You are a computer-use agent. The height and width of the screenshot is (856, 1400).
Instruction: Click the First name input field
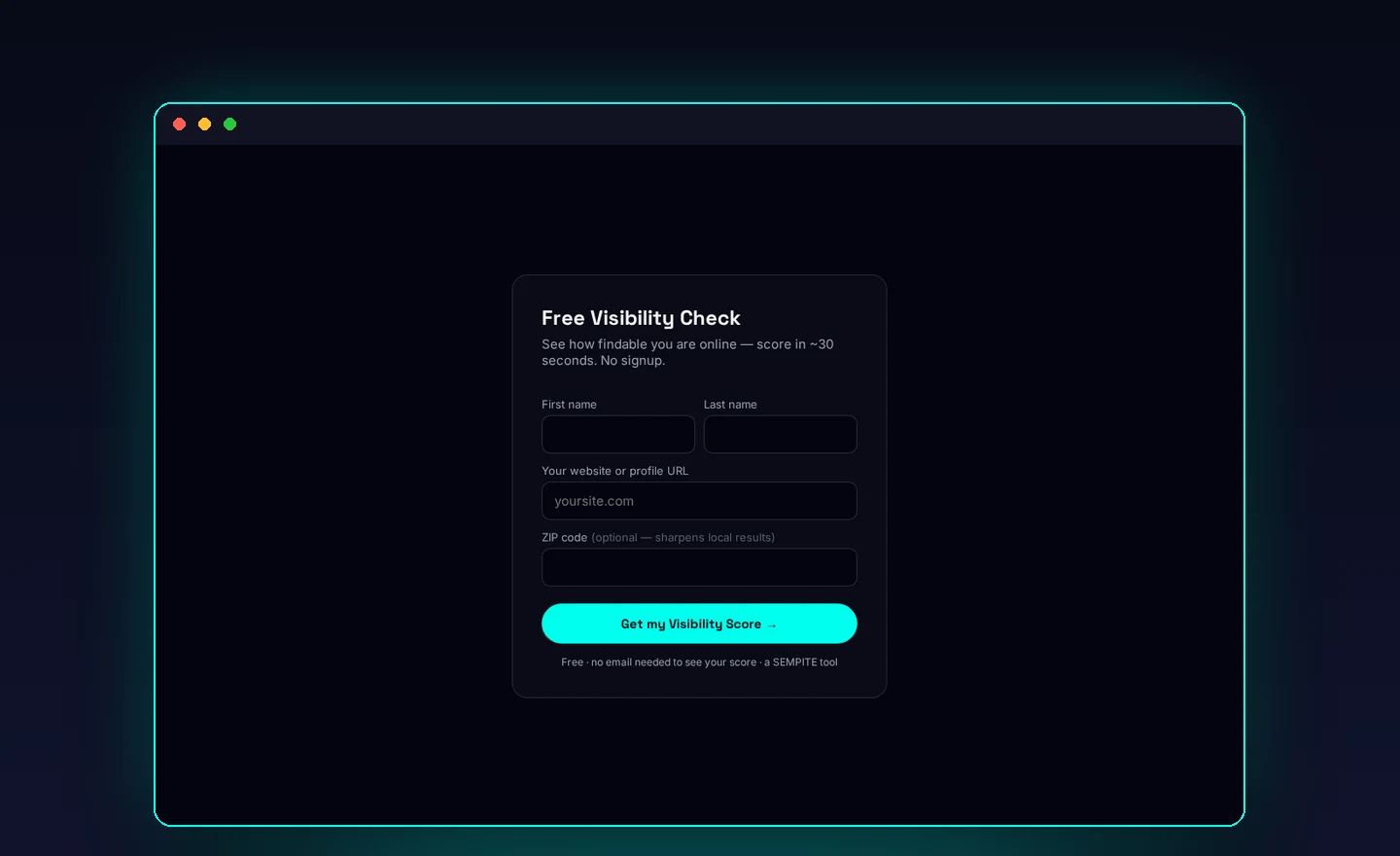click(618, 434)
